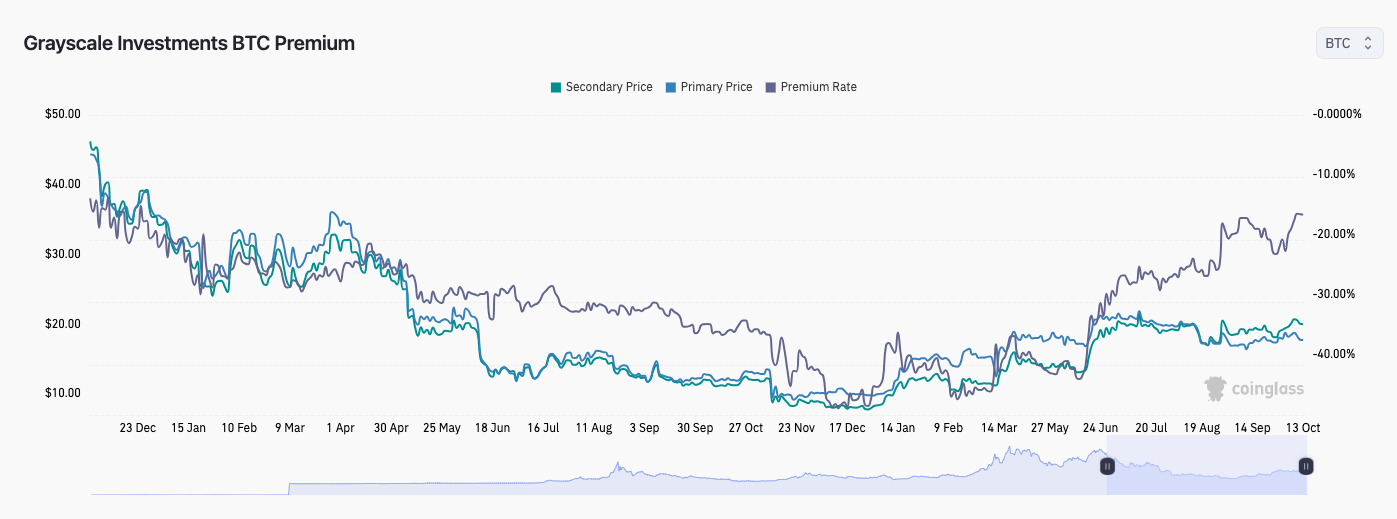Click the highlighted range selection area
Image resolution: width=1397 pixels, height=519 pixels.
click(x=1206, y=465)
